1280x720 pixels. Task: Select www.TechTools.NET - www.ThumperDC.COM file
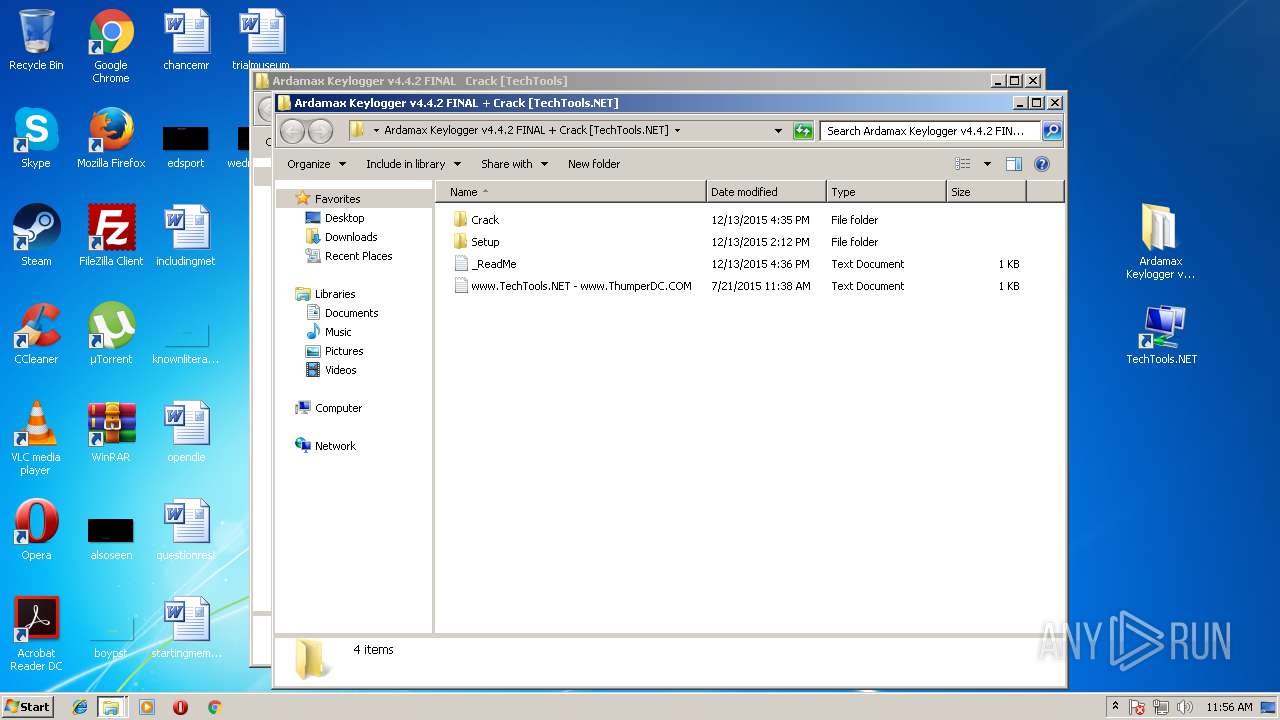[572, 286]
